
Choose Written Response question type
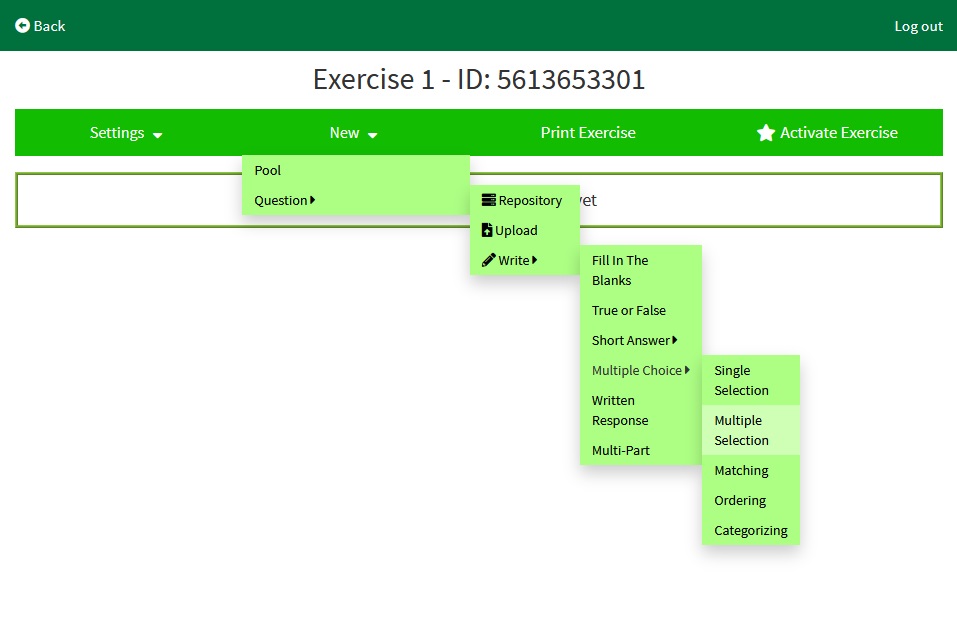[x=620, y=410]
